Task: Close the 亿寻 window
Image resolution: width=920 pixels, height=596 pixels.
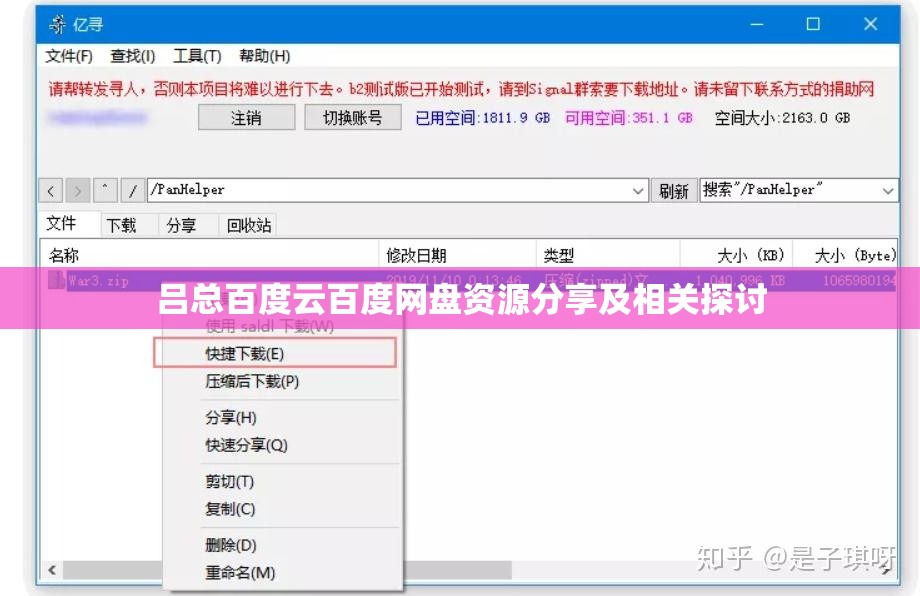Action: 870,25
